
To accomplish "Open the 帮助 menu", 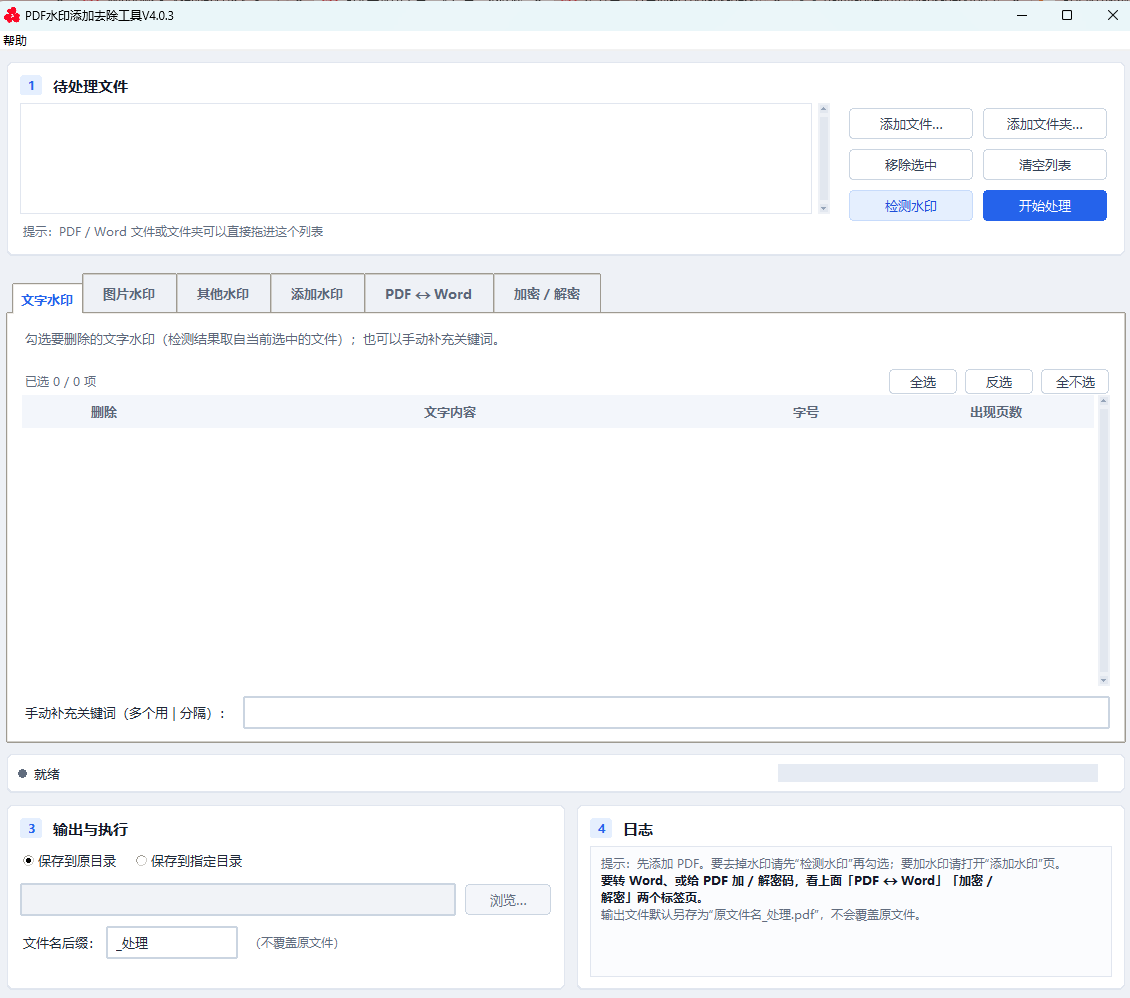I will (x=15, y=40).
